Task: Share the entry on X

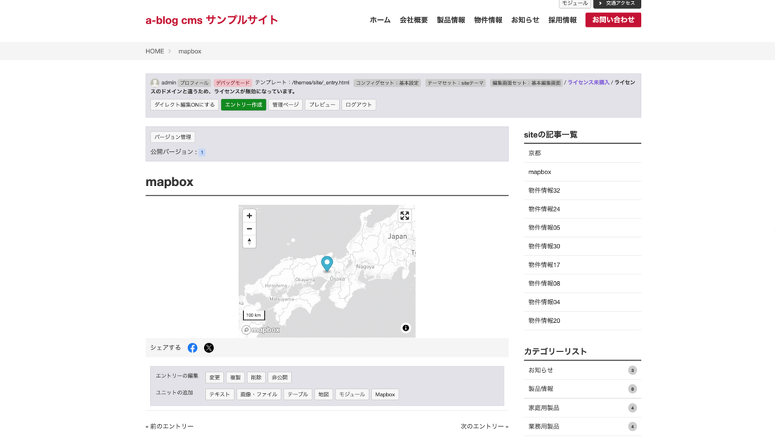Action: click(x=209, y=348)
